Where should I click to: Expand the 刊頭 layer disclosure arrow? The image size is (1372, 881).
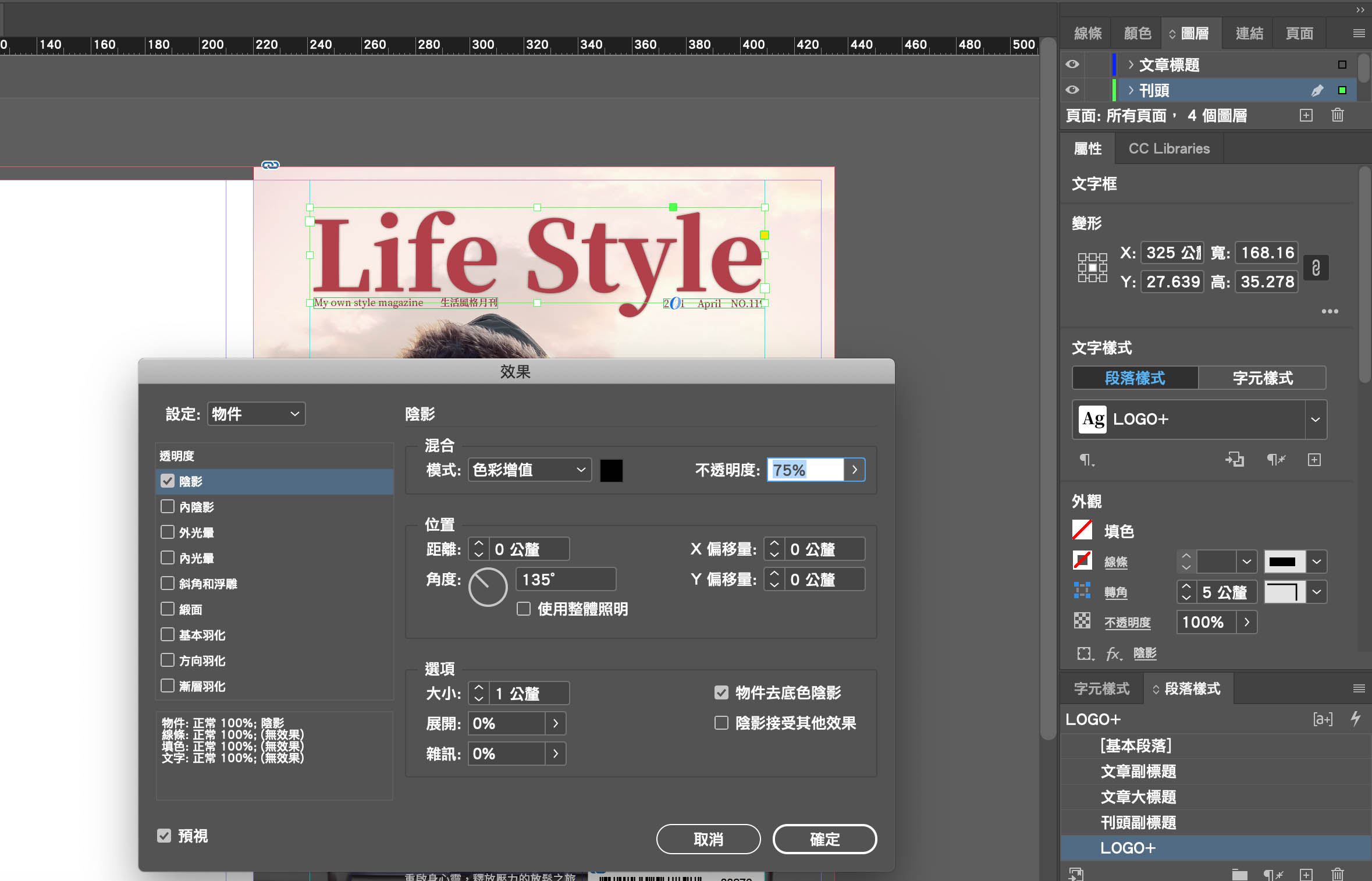point(1130,90)
